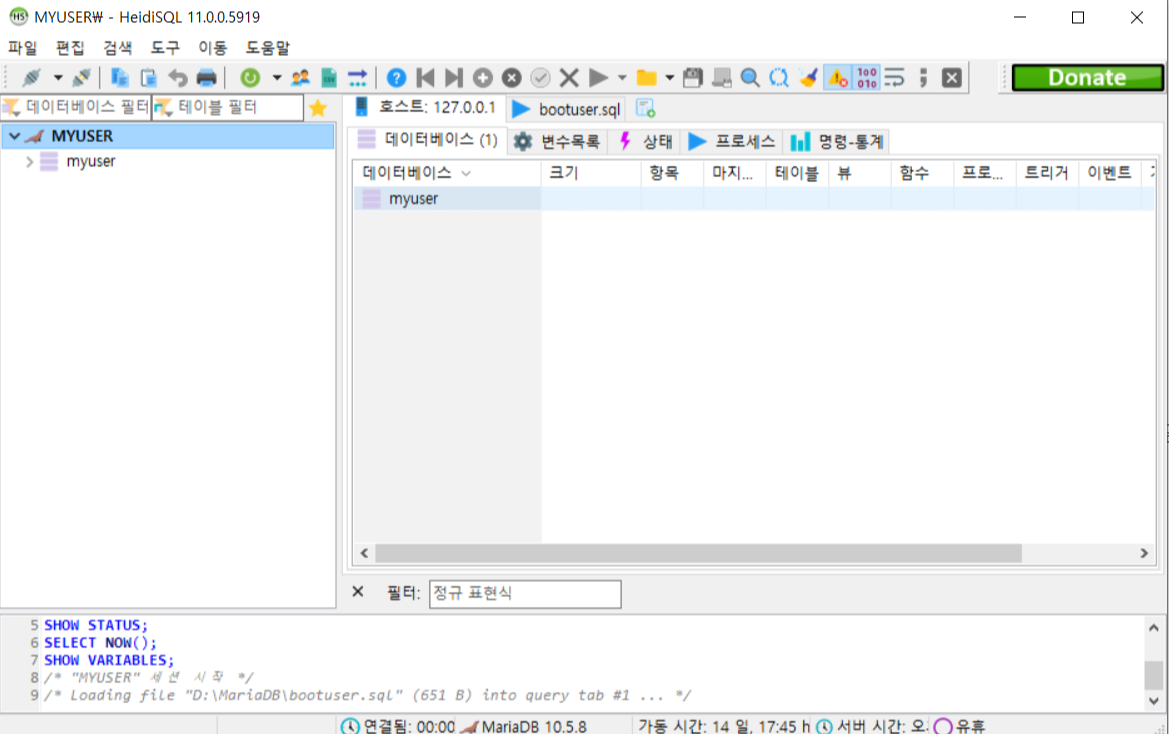Open dropdown arrow next to refresh icon
The height and width of the screenshot is (734, 1169).
tap(277, 77)
